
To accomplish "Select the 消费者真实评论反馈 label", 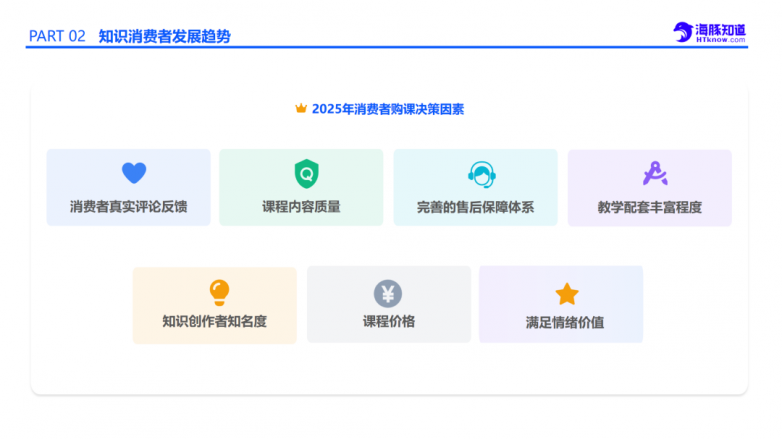I will click(128, 208).
